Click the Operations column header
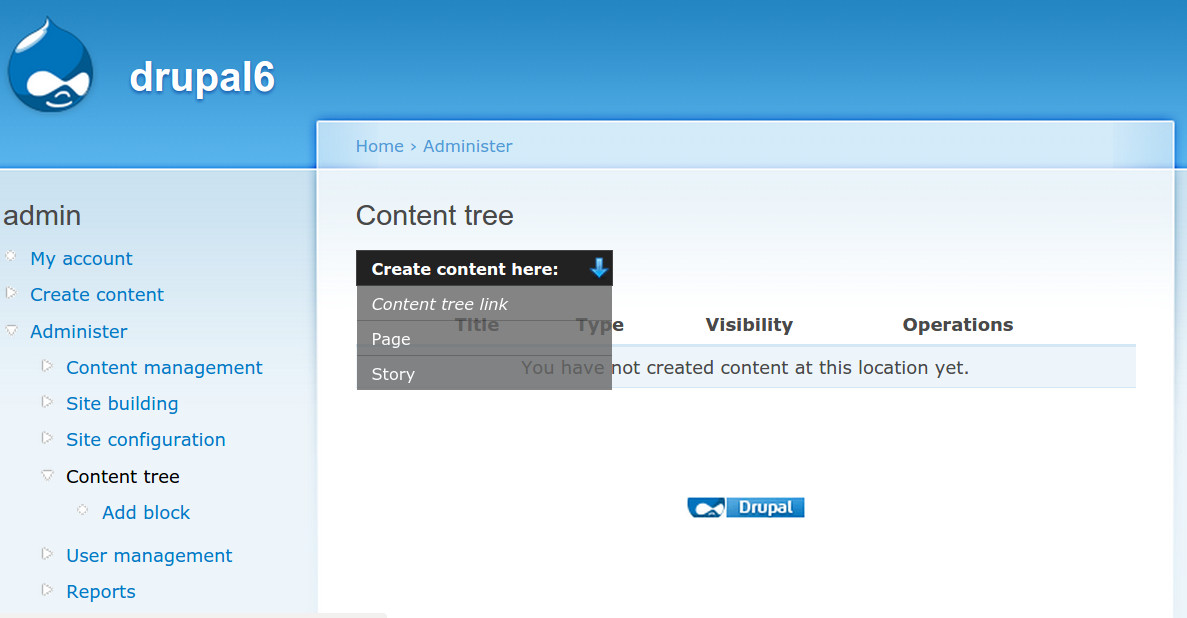Viewport: 1187px width, 618px height. [958, 325]
